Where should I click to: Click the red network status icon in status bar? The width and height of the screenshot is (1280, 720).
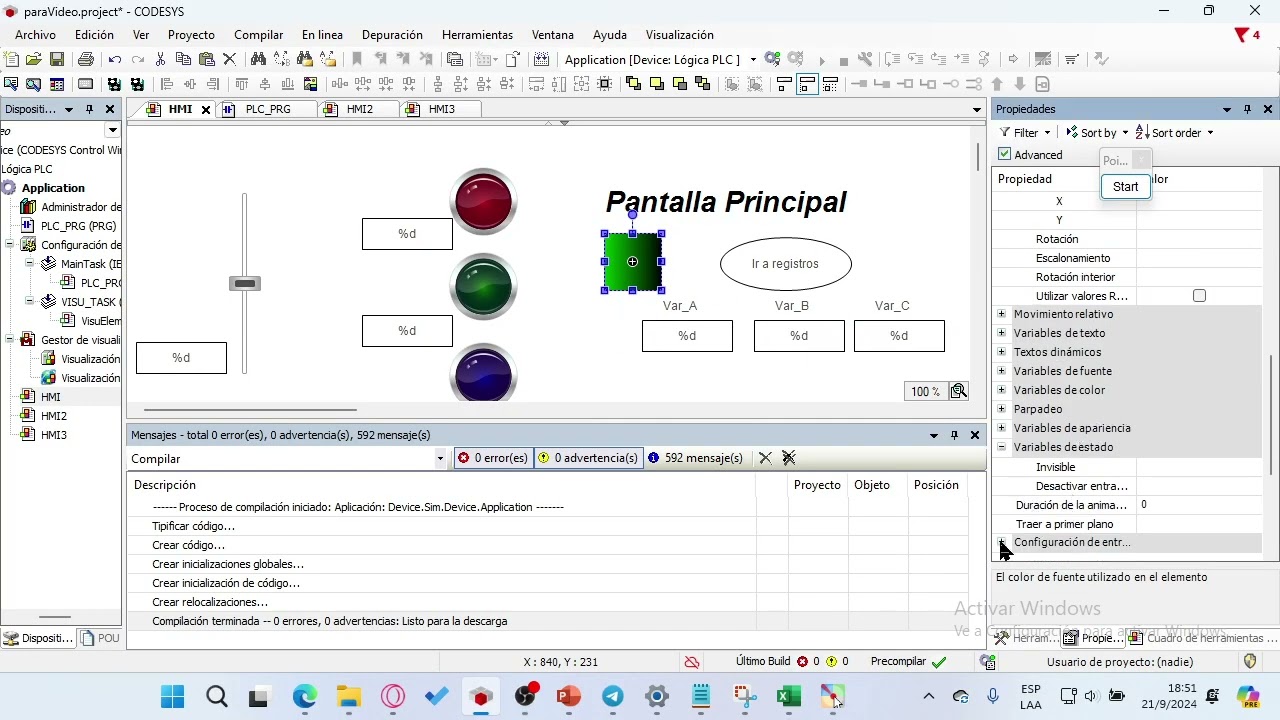(691, 662)
